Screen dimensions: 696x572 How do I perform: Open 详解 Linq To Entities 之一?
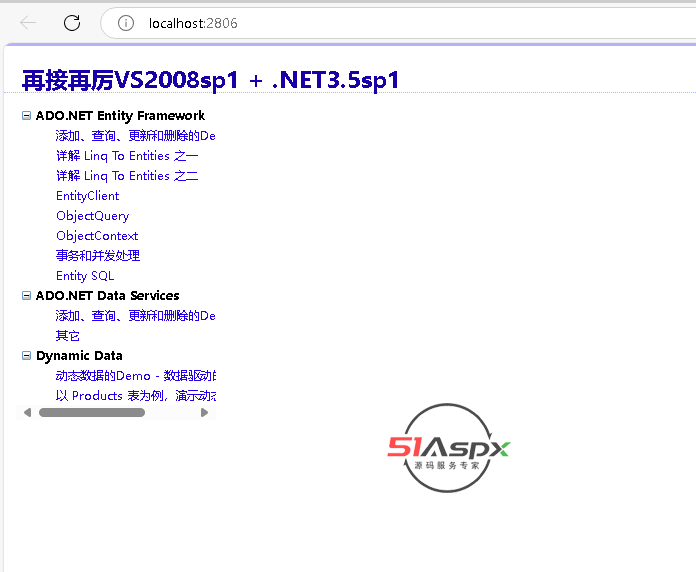(127, 156)
